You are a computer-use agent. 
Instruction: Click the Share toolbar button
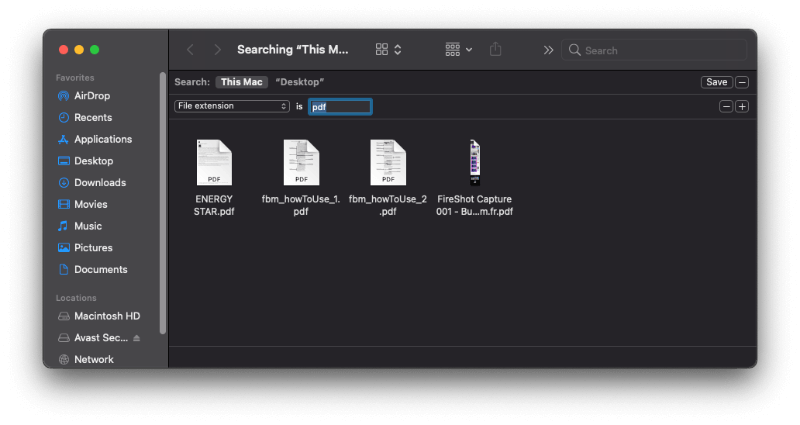[495, 49]
